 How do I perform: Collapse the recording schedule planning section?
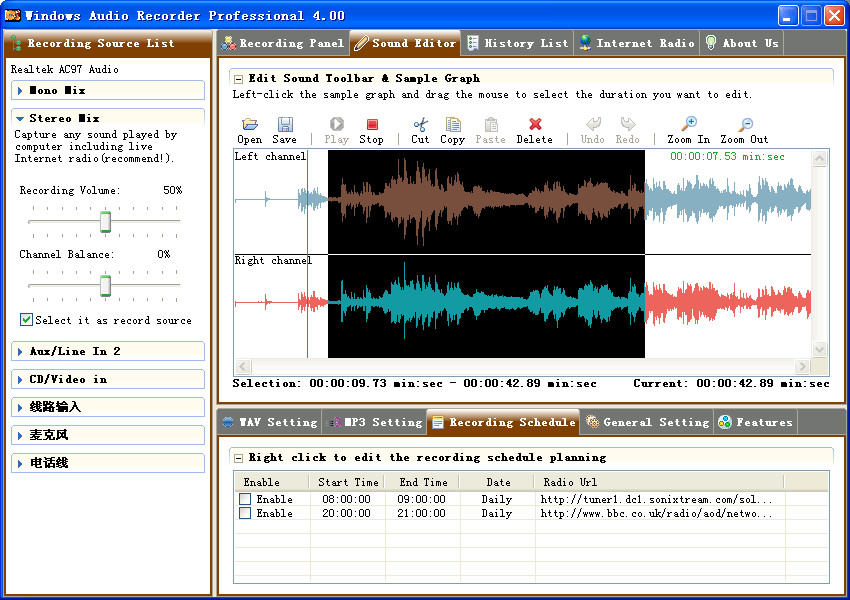238,459
